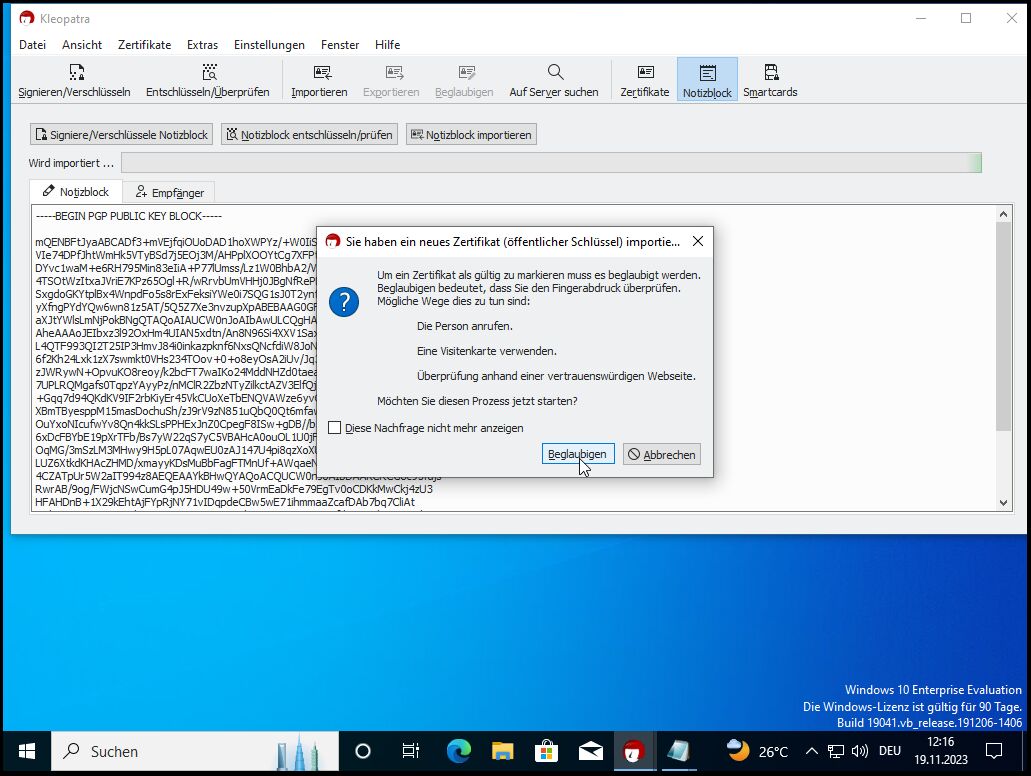Click the import progress bar
Image resolution: width=1031 pixels, height=776 pixels.
[x=550, y=163]
